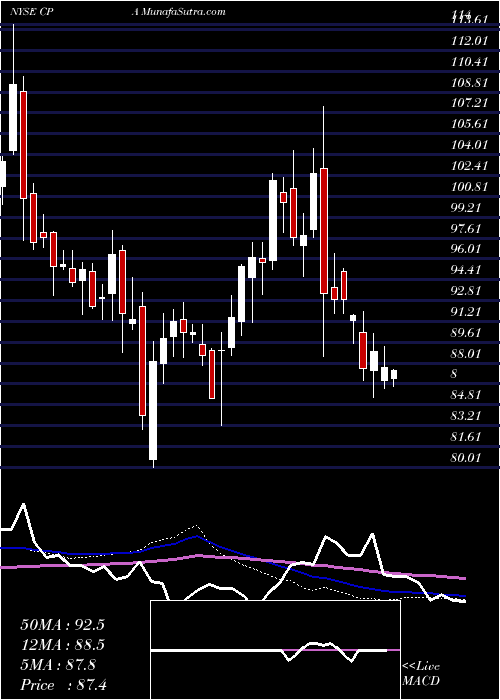Click the NYSE CP ticker label
This screenshot has width=500, height=700.
coord(33,12)
